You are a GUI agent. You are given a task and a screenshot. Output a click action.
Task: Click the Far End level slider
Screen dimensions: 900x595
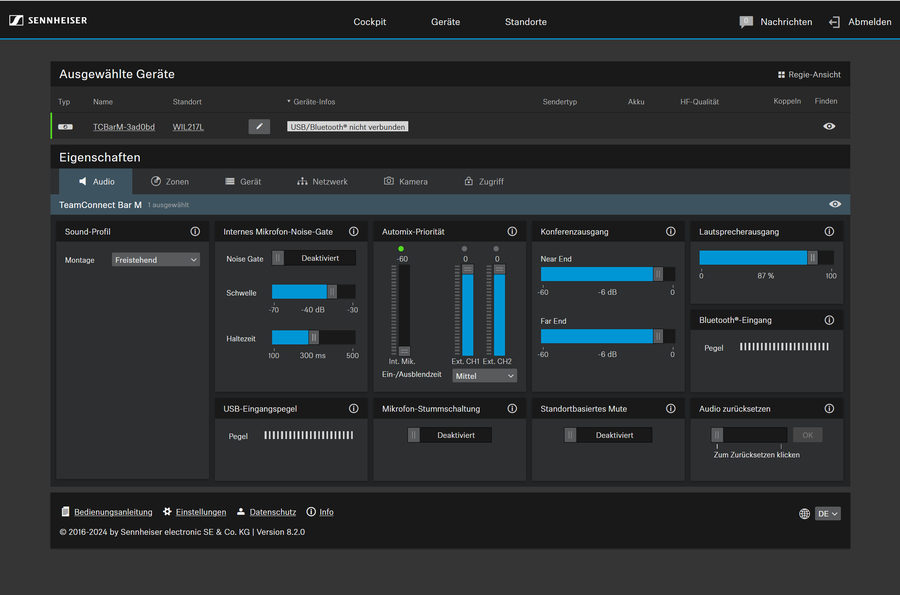pos(608,336)
